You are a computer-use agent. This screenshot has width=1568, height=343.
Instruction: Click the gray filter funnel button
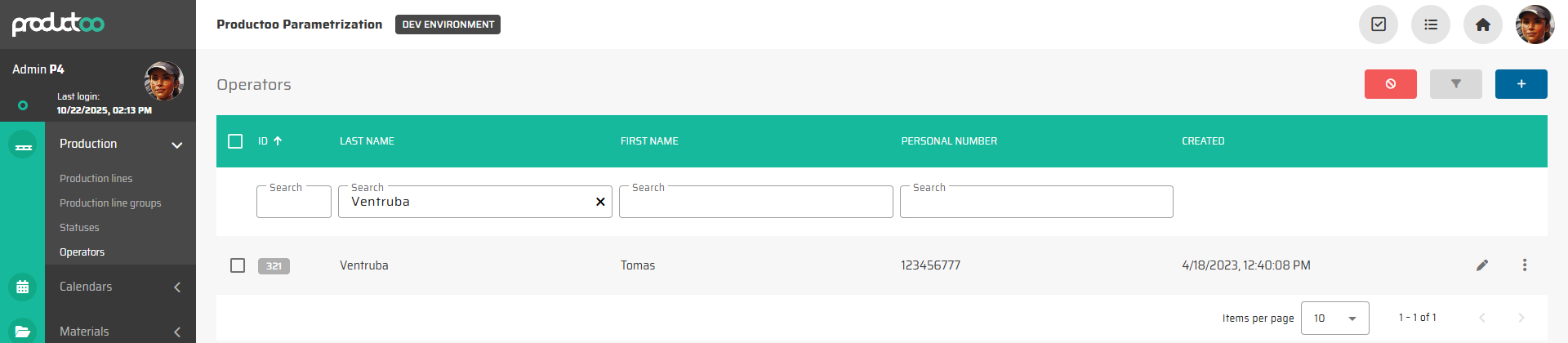[1455, 84]
